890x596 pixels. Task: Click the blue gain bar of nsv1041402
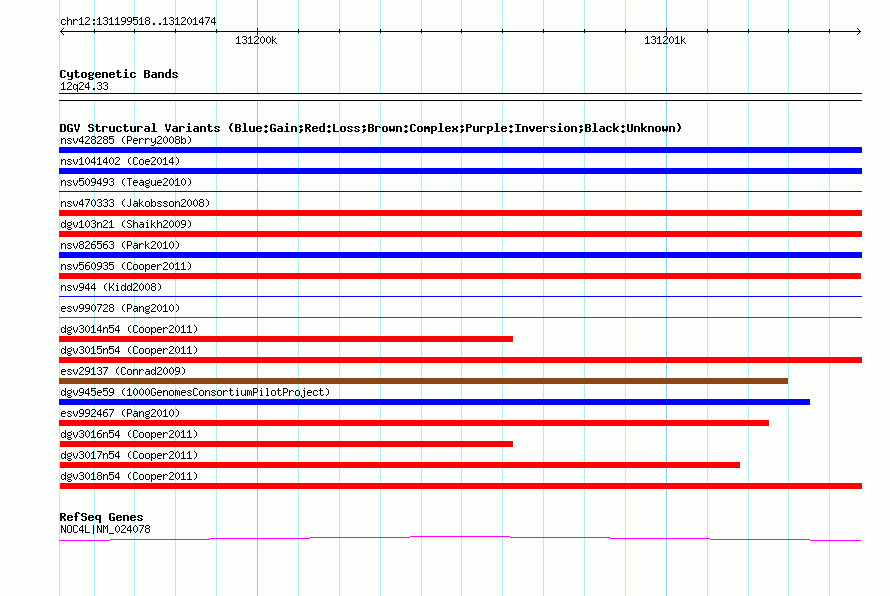click(460, 171)
